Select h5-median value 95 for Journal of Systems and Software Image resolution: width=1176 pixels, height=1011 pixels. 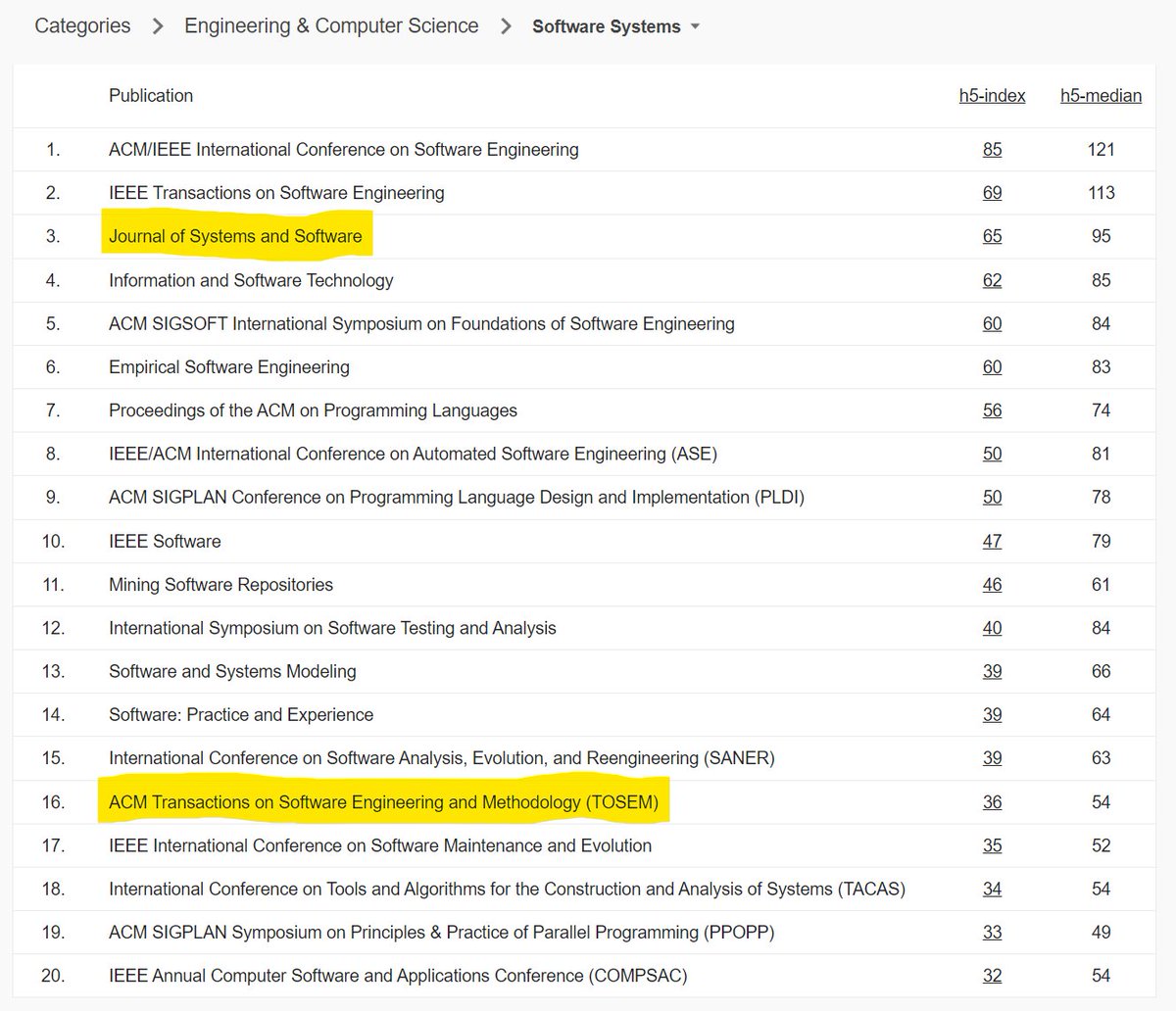tap(1101, 236)
